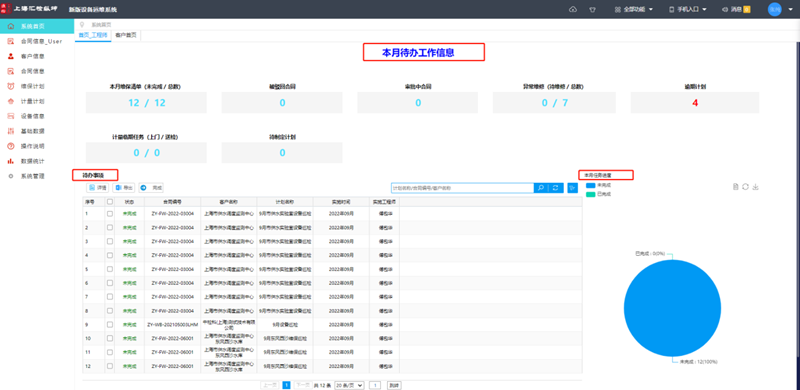Click the theme shirt icon in header

(x=593, y=9)
